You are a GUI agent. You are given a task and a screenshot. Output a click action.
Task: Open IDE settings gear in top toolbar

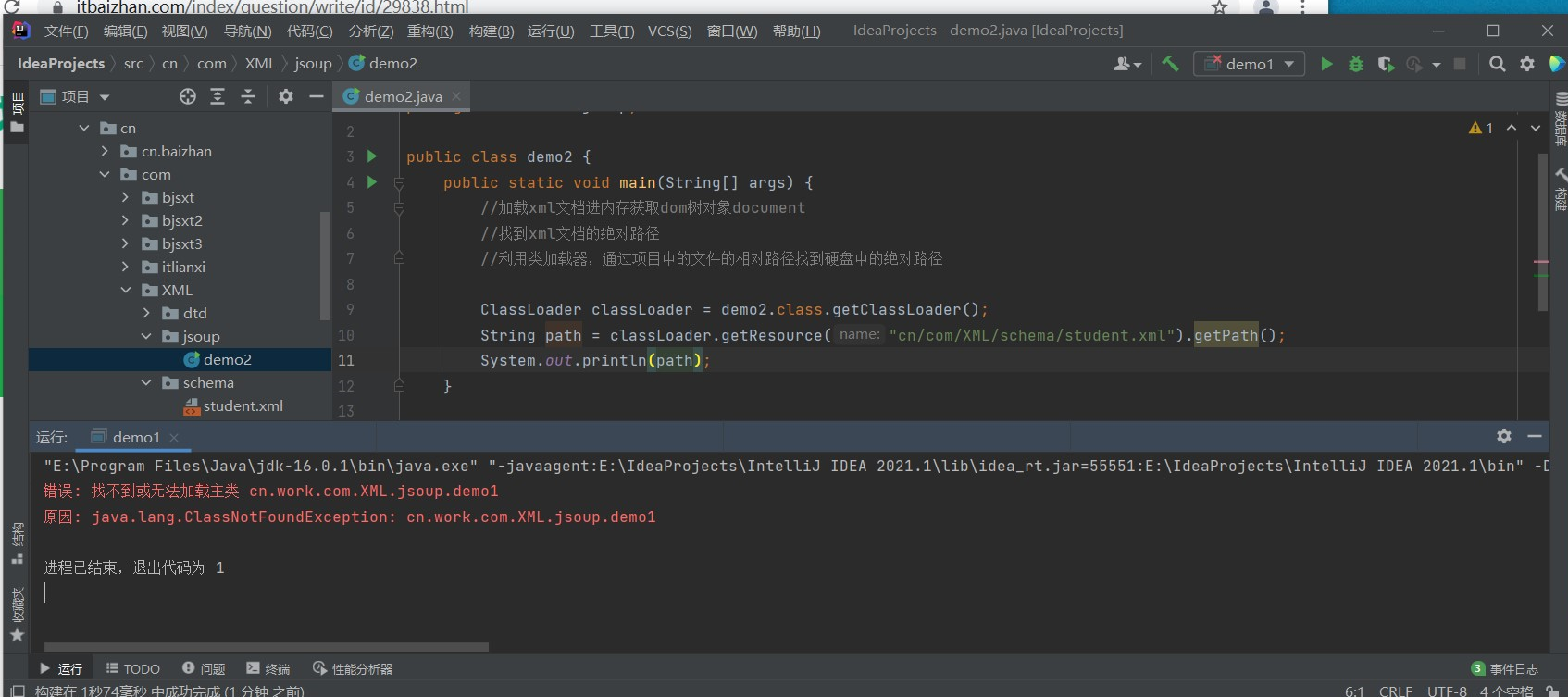1527,64
